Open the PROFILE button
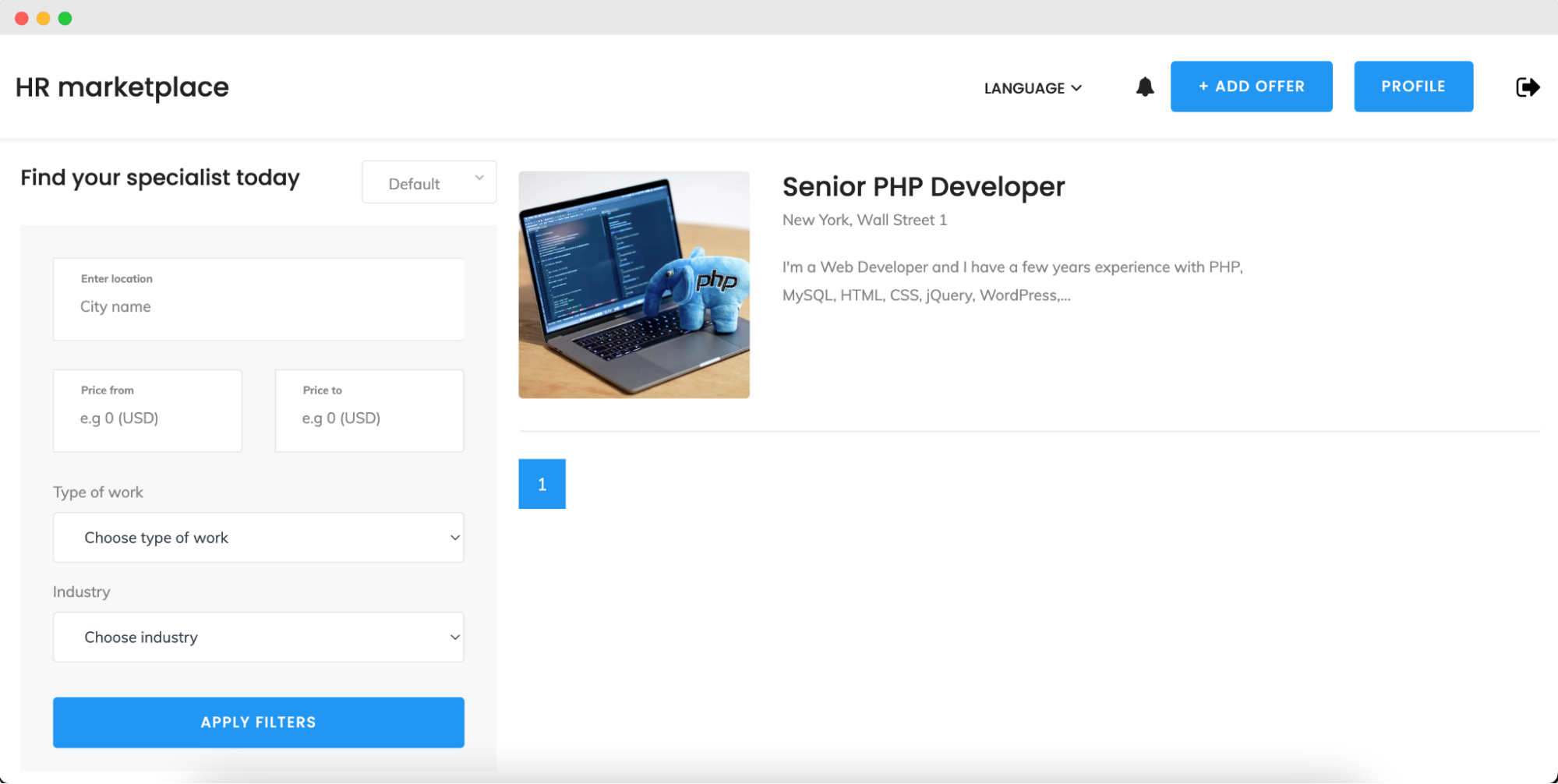Screen dimensions: 1558x784 tap(1413, 87)
